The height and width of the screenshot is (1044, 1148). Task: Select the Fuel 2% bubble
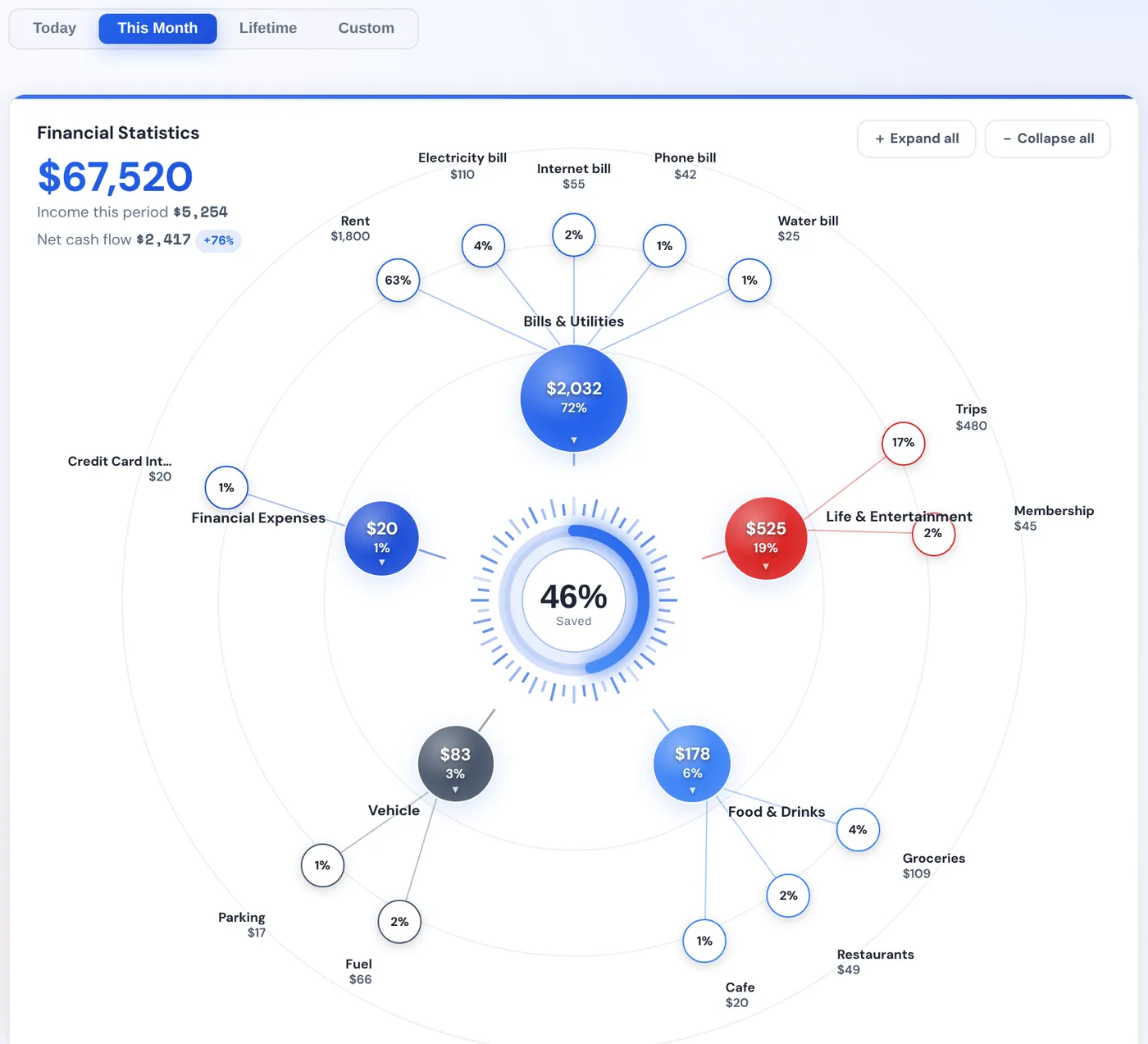pos(399,922)
